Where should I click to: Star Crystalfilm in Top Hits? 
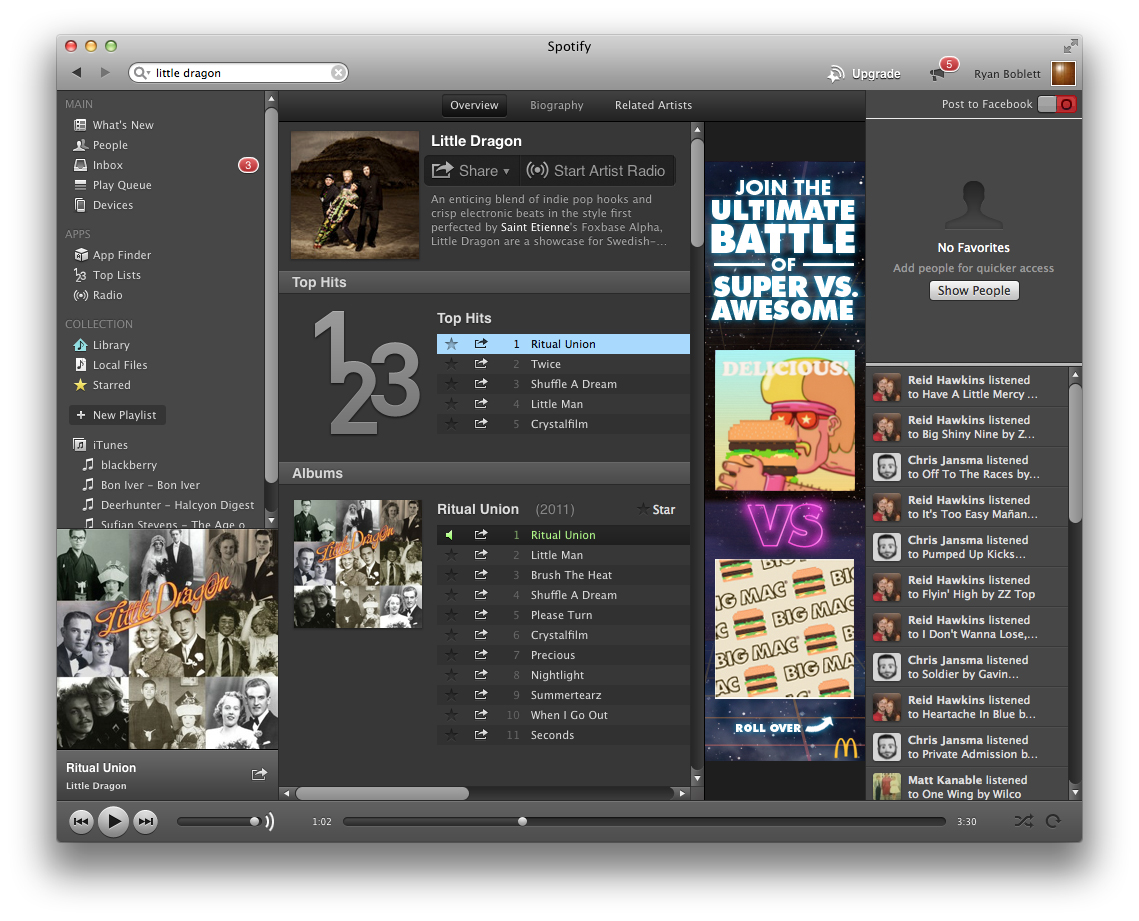click(451, 424)
